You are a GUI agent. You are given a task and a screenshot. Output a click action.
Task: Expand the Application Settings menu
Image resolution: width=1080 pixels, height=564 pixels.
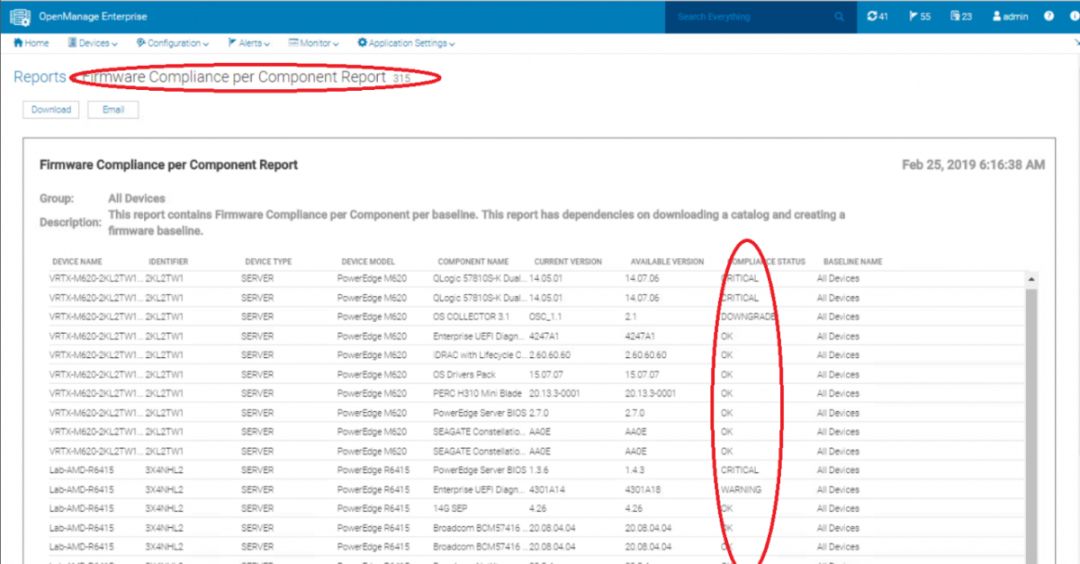(406, 43)
